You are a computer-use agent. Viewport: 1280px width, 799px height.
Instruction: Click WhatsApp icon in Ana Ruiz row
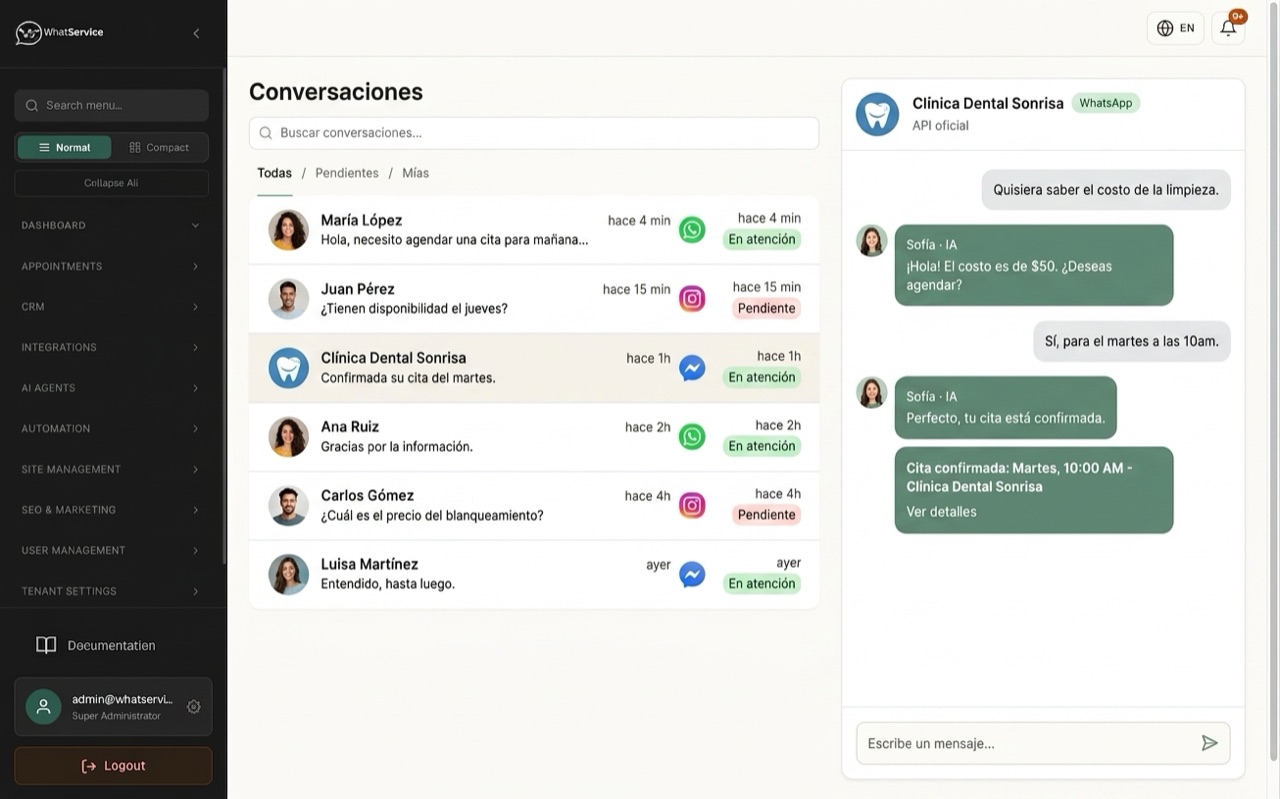pyautogui.click(x=692, y=437)
